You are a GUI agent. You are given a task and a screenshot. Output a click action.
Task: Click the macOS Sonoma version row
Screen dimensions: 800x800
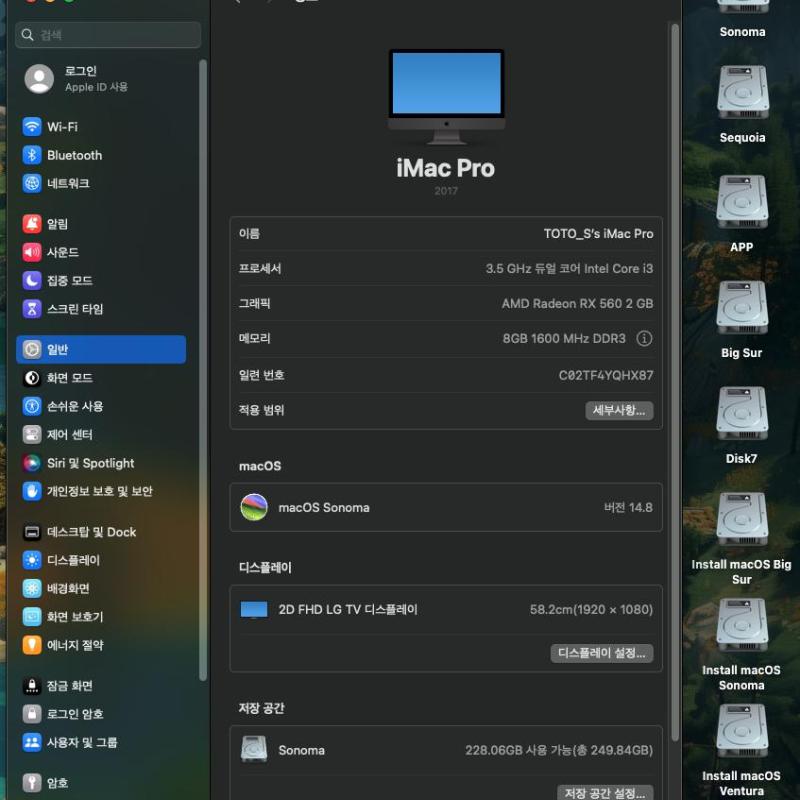click(x=446, y=508)
